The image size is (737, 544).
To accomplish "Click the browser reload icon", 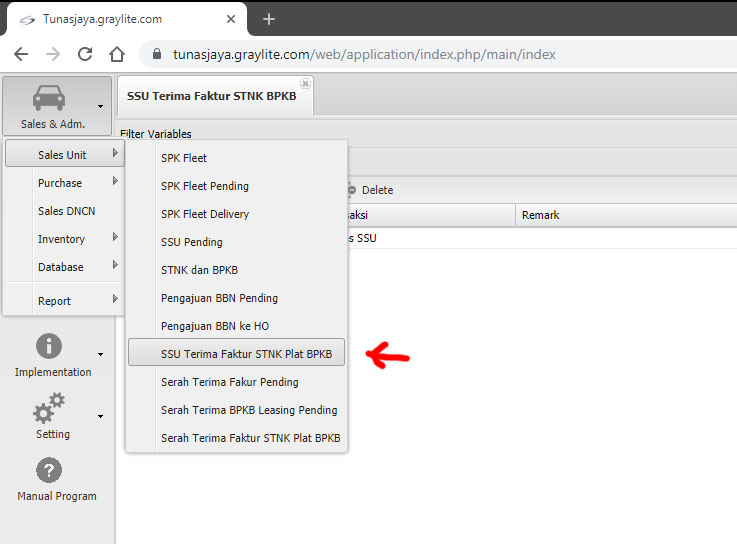I will 85,54.
